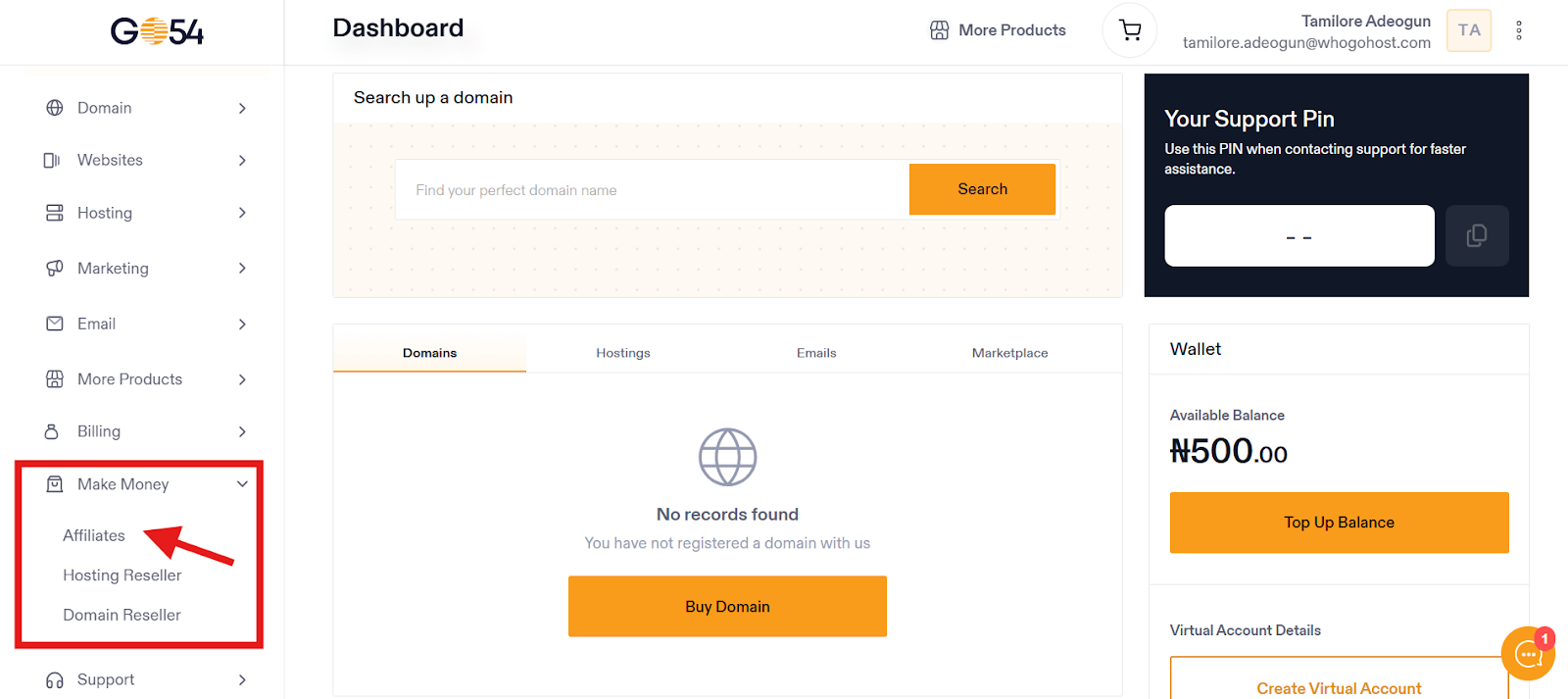Click the user email tamilore.adeogun@whogohost.com

(1306, 42)
